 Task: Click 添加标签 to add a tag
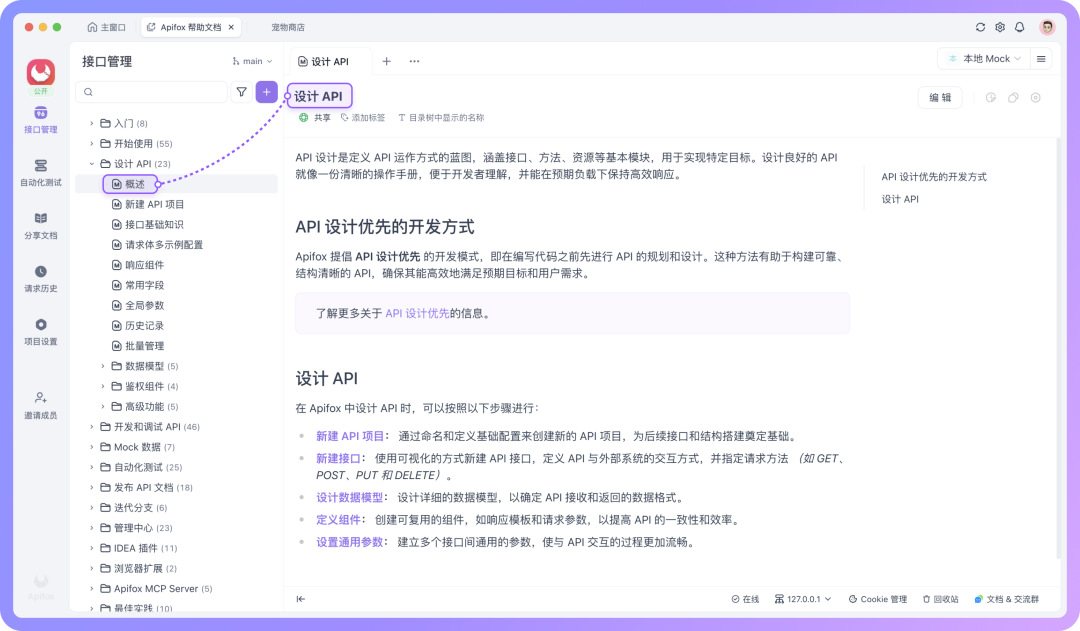[363, 118]
